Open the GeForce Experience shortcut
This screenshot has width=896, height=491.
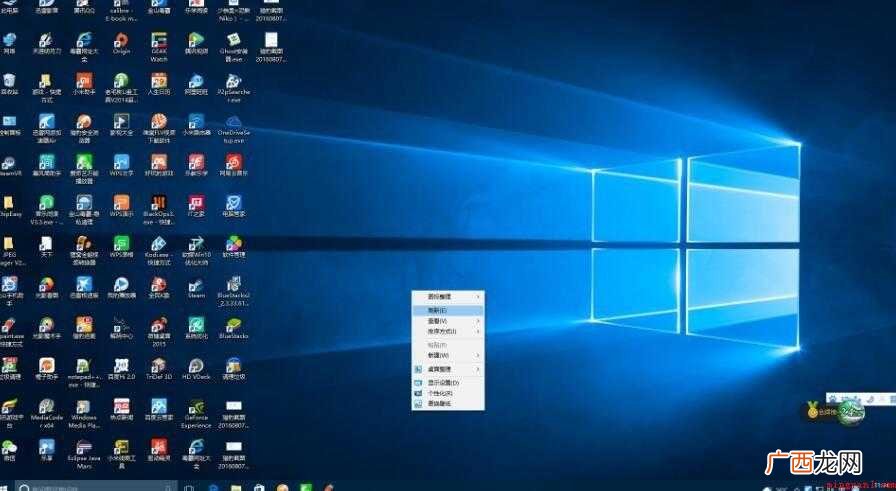[196, 413]
